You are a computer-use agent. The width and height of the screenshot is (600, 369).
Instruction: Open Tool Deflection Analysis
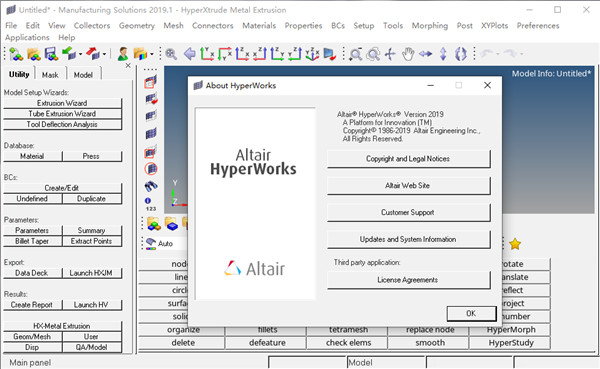pos(62,124)
